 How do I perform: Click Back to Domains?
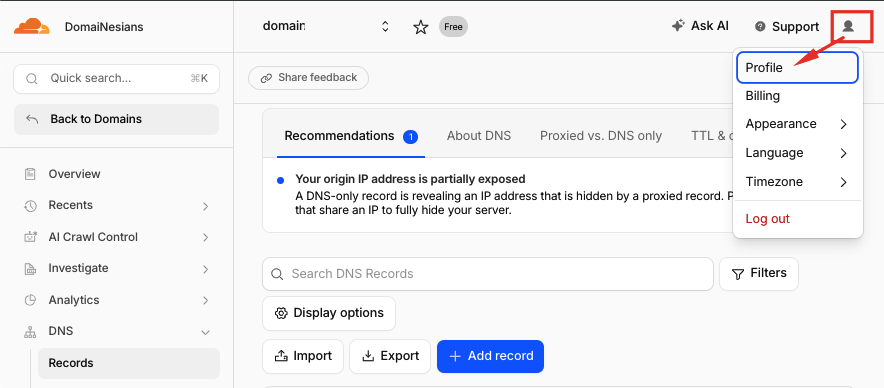coord(116,119)
